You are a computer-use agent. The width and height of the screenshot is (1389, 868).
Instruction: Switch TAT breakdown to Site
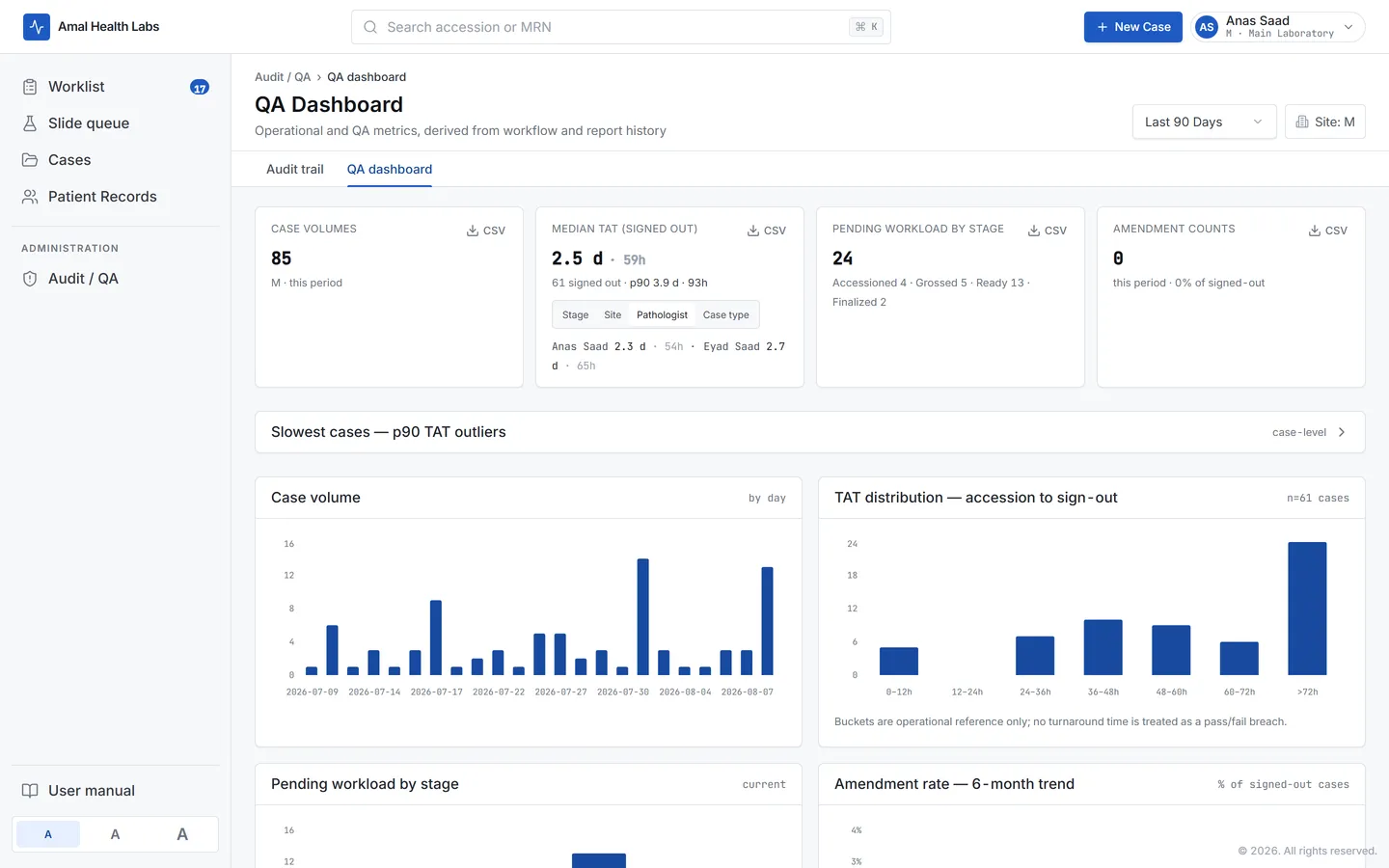click(x=613, y=315)
